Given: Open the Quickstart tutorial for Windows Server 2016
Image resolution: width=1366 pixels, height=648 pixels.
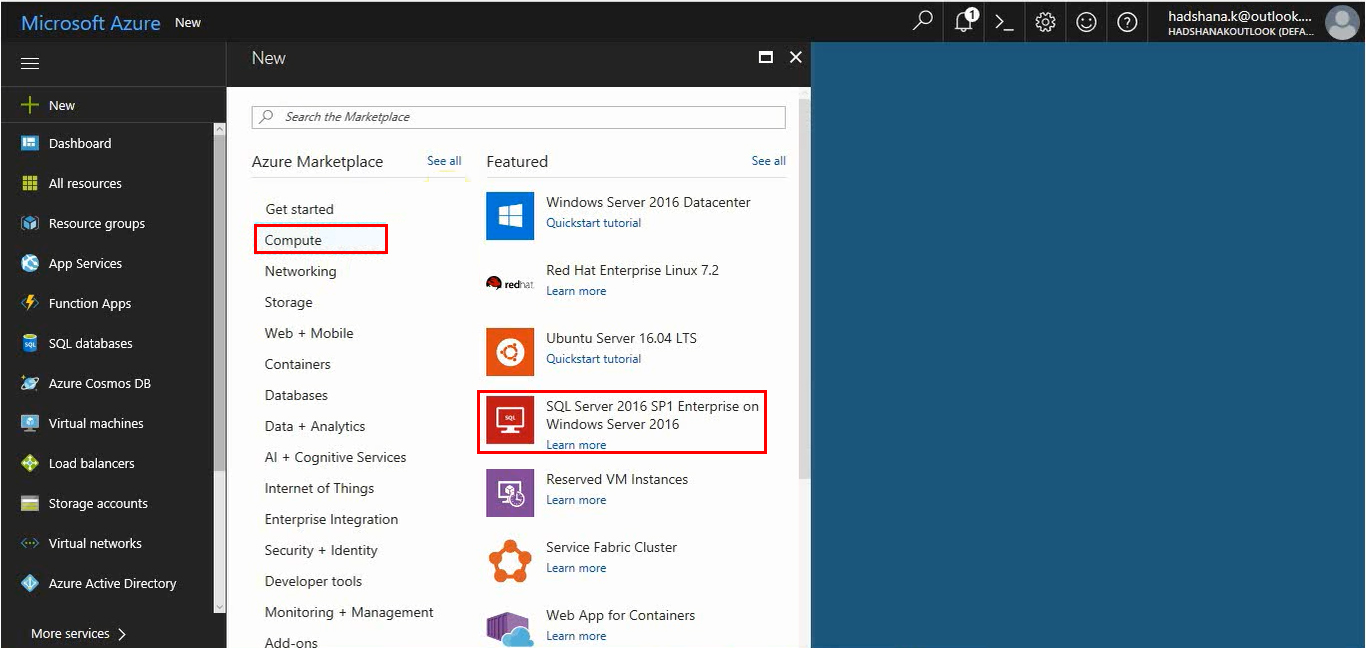Looking at the screenshot, I should (593, 222).
